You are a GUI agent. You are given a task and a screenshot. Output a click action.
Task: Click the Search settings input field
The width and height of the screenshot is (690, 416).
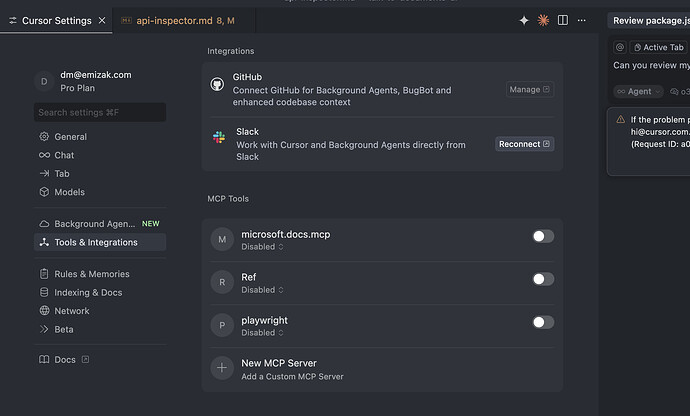pos(100,113)
